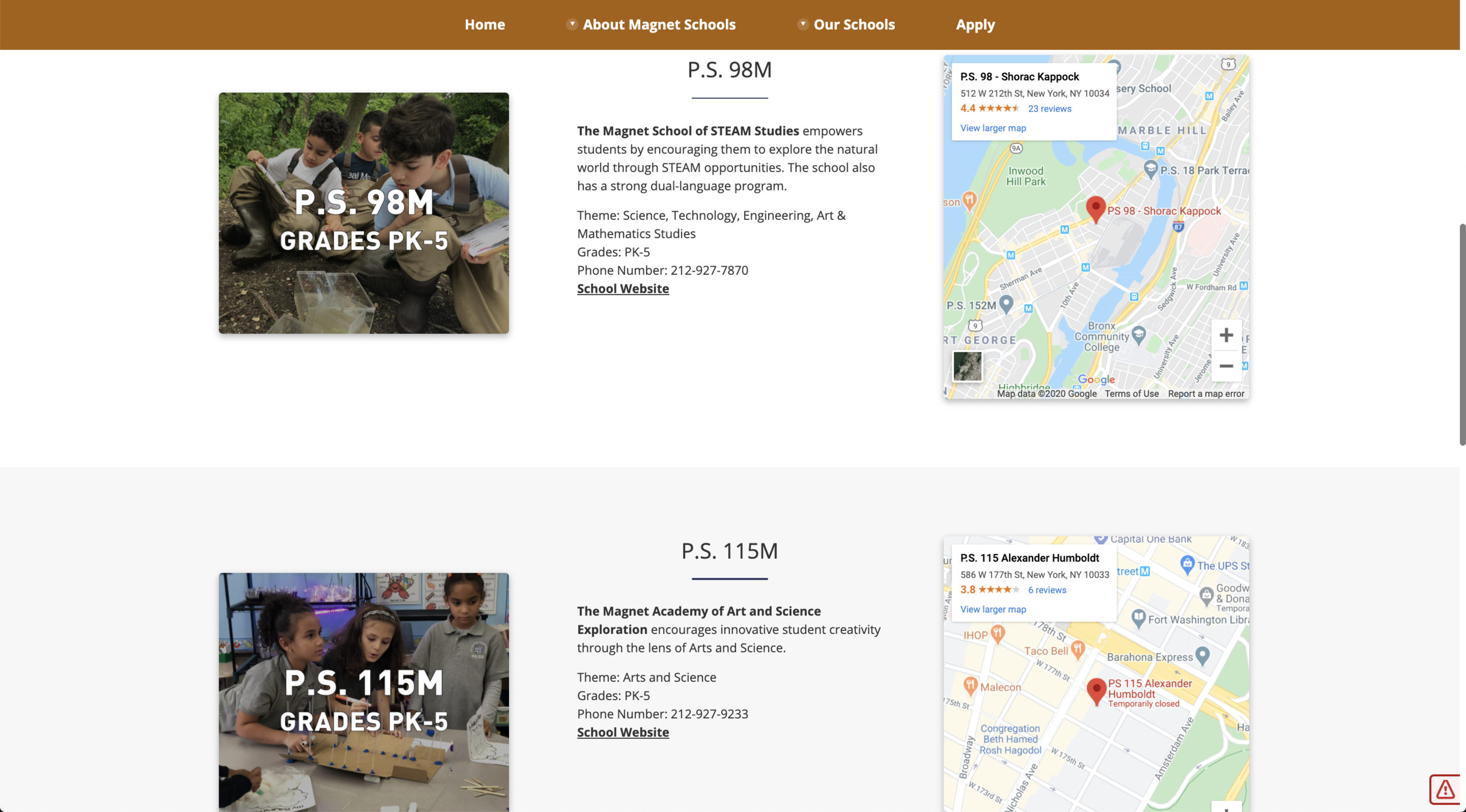The height and width of the screenshot is (812, 1466).
Task: Zoom out on the P.S. 98 map
Action: 1226,366
